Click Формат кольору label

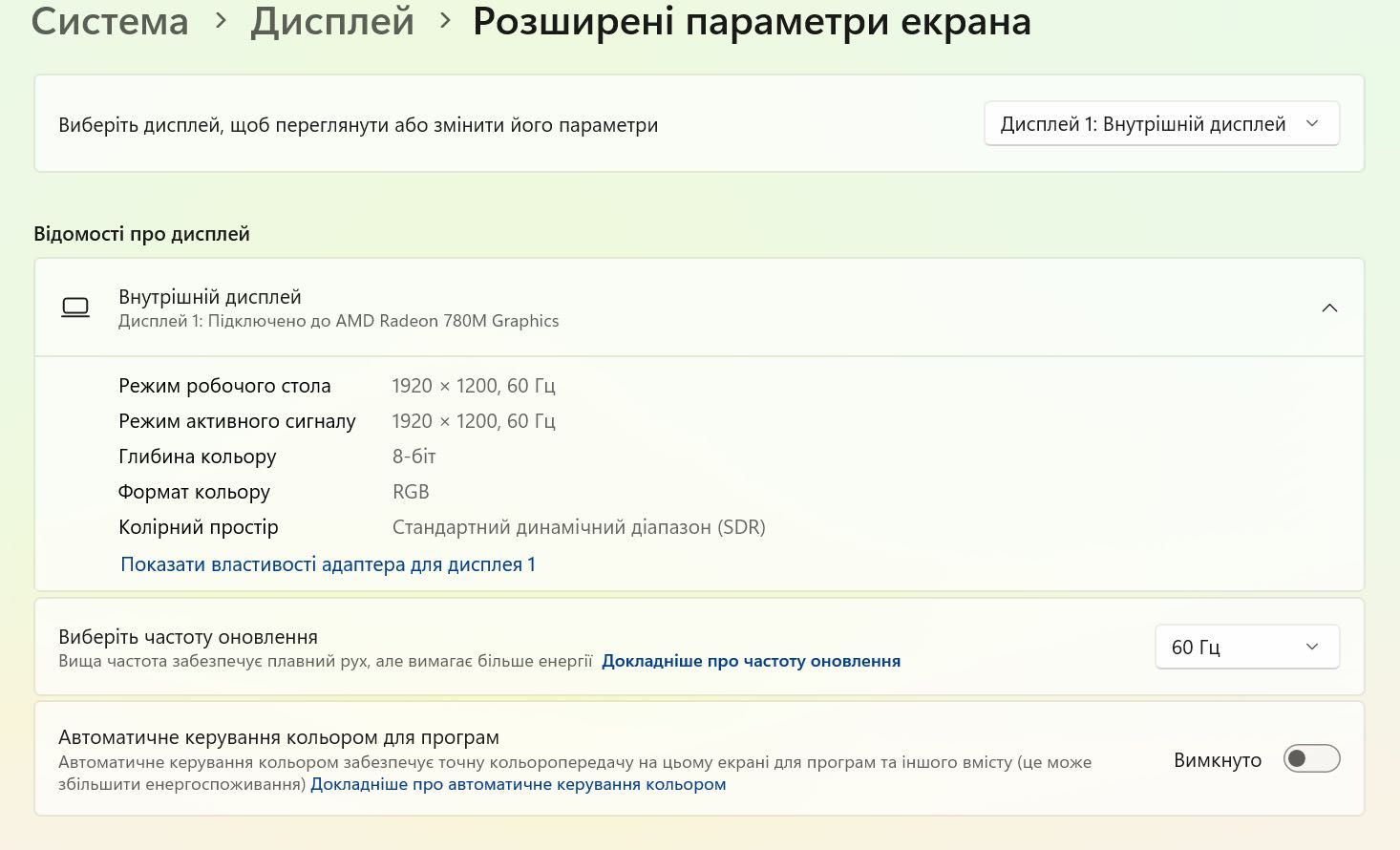point(194,492)
